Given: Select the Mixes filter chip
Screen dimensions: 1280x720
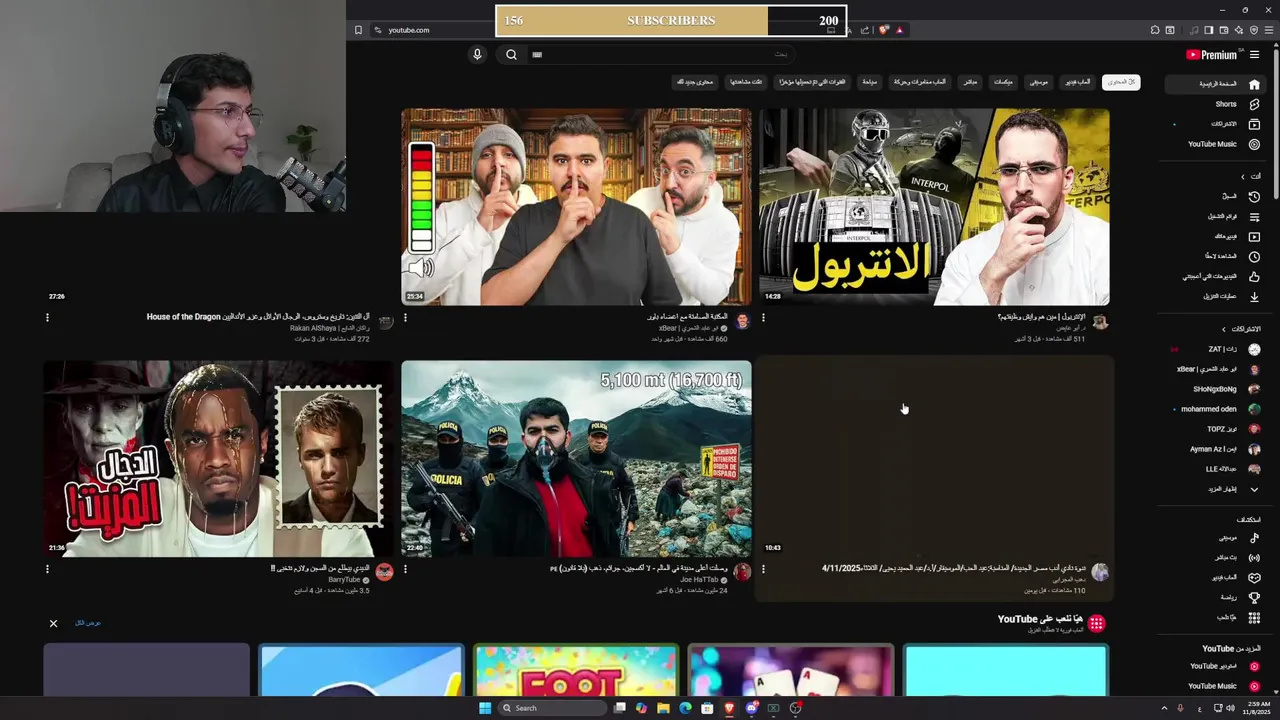Looking at the screenshot, I should tap(1003, 82).
